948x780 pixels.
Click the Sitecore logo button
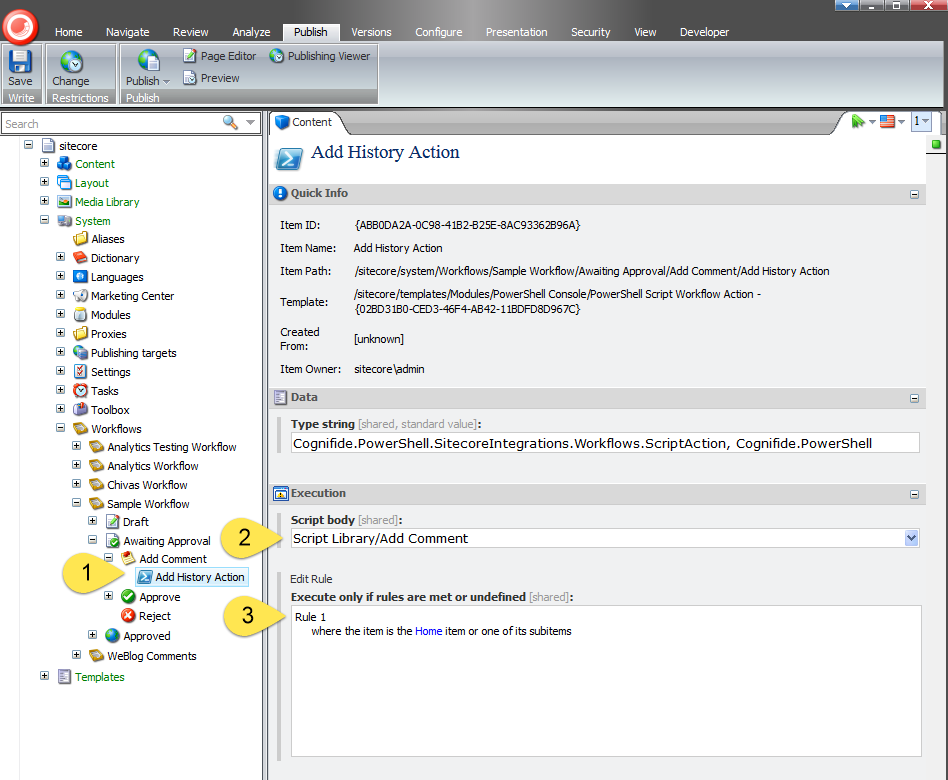click(x=20, y=24)
